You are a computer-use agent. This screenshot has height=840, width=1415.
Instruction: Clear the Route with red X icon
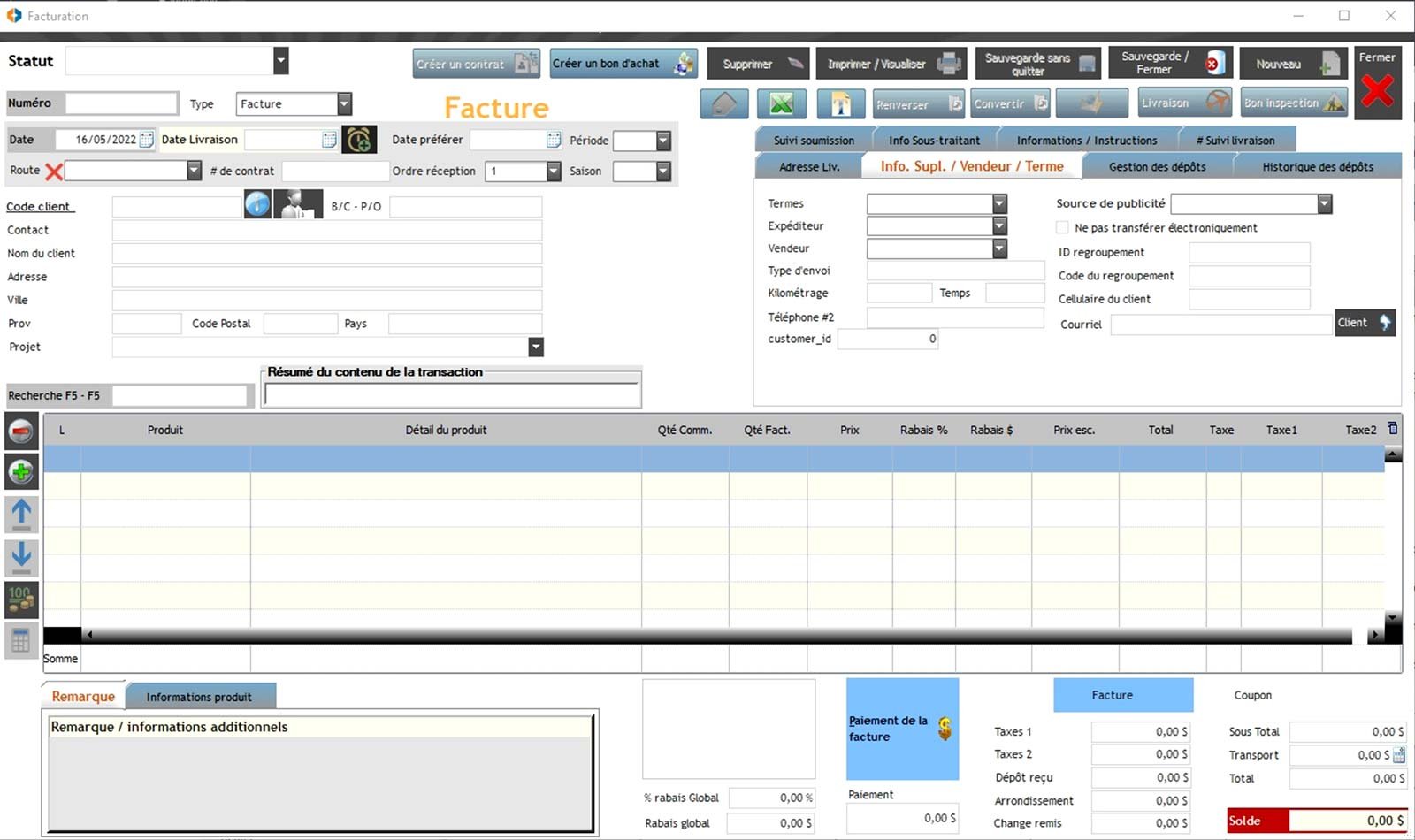pos(54,172)
